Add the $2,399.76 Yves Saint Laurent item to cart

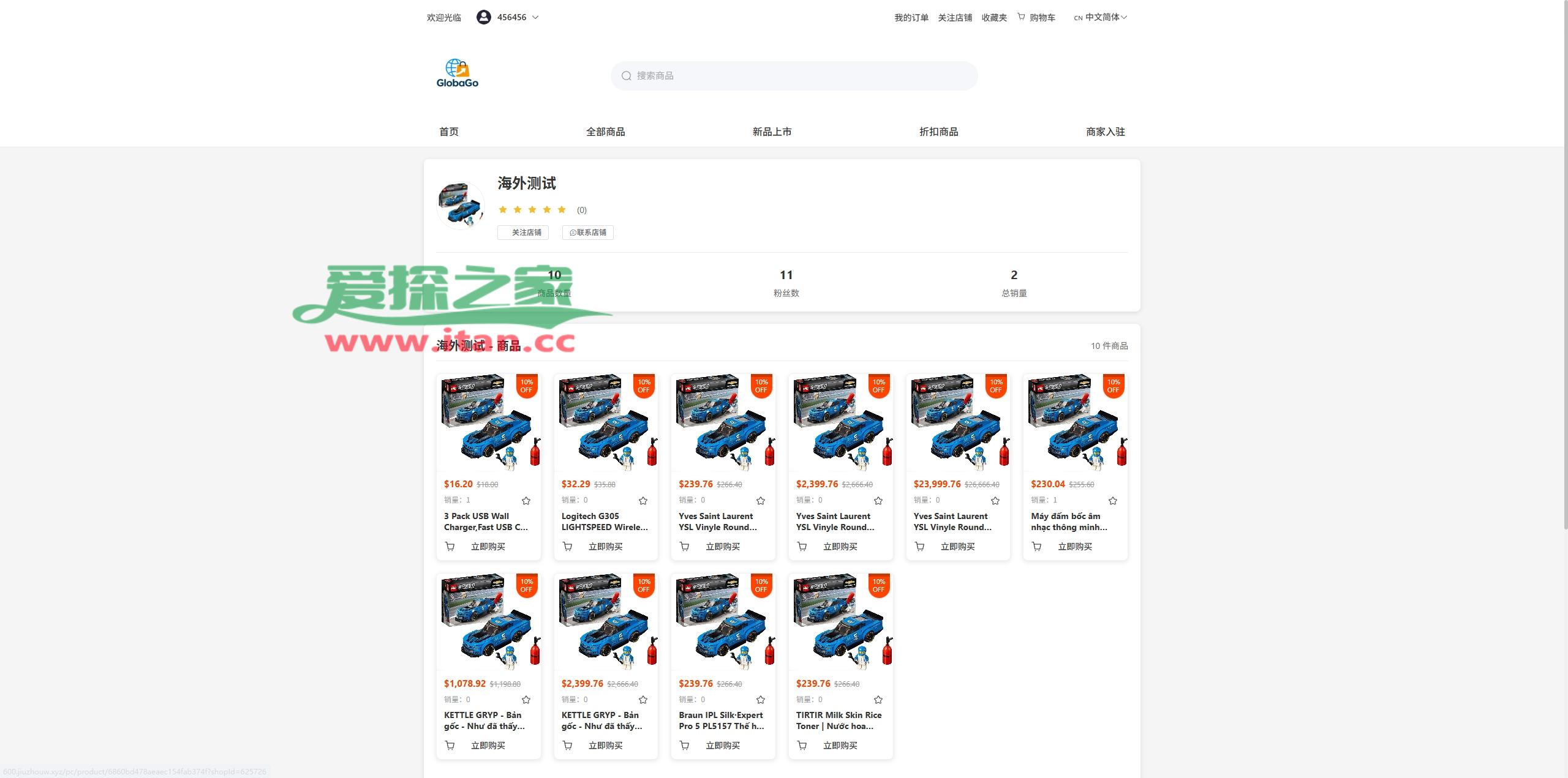pyautogui.click(x=802, y=547)
